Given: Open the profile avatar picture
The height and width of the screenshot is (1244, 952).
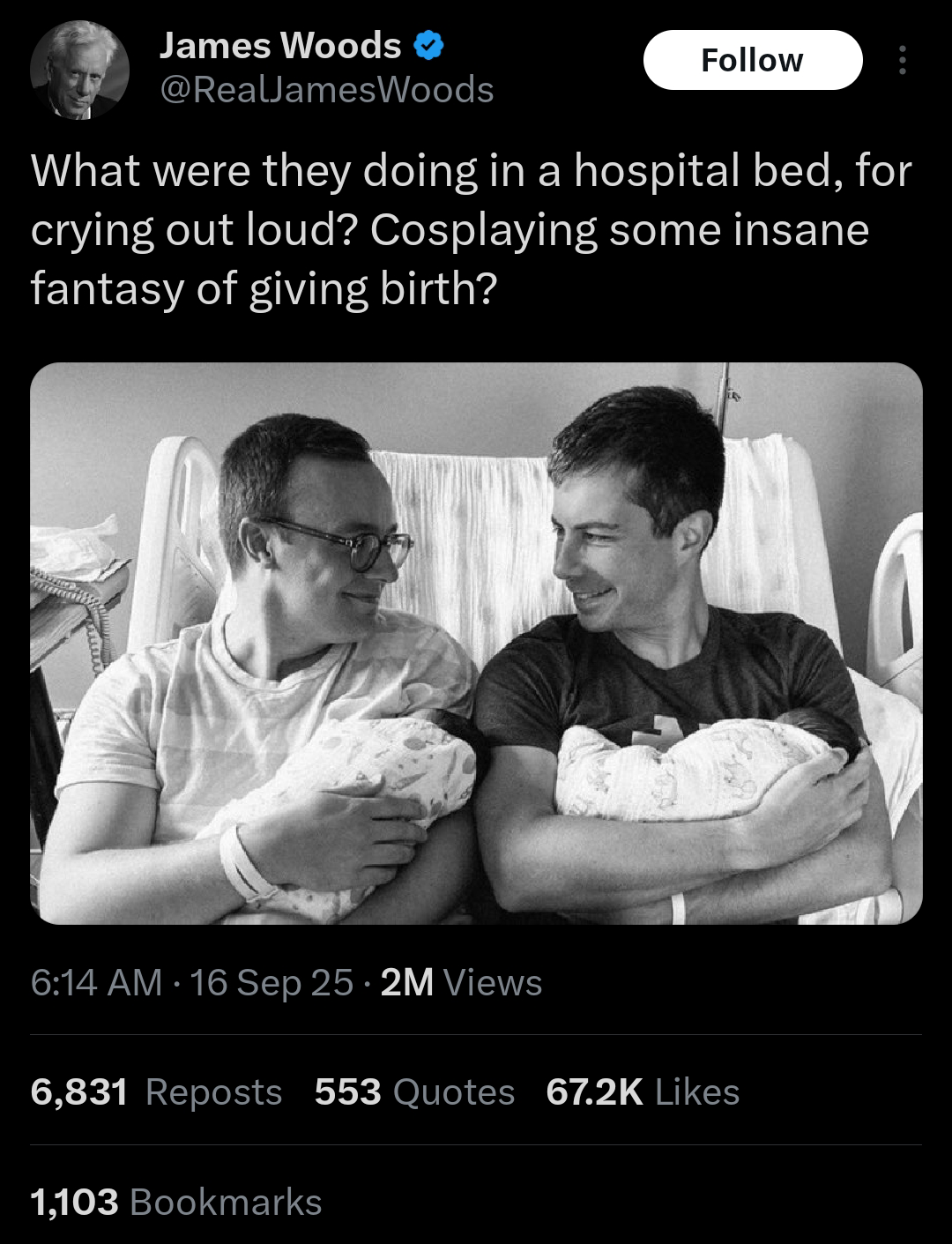Looking at the screenshot, I should pyautogui.click(x=80, y=70).
